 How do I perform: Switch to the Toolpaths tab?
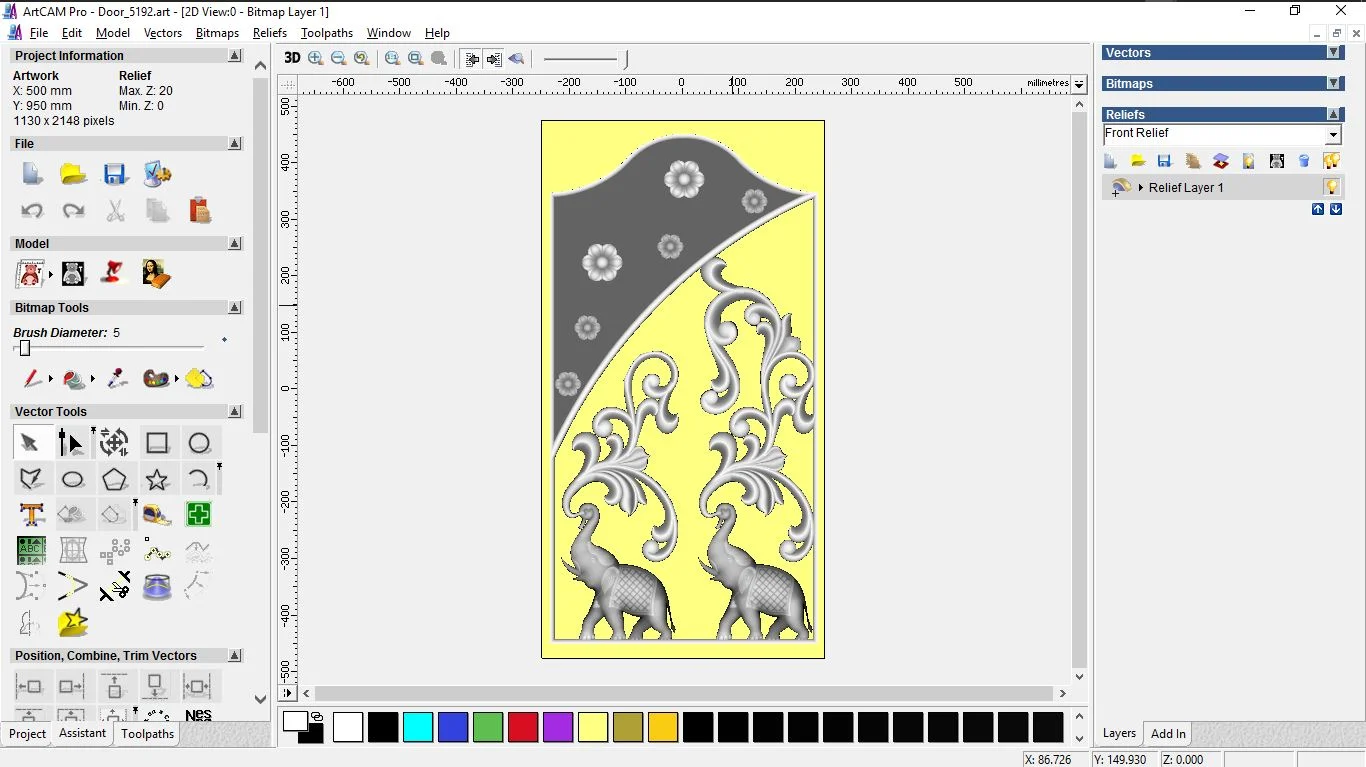click(147, 734)
